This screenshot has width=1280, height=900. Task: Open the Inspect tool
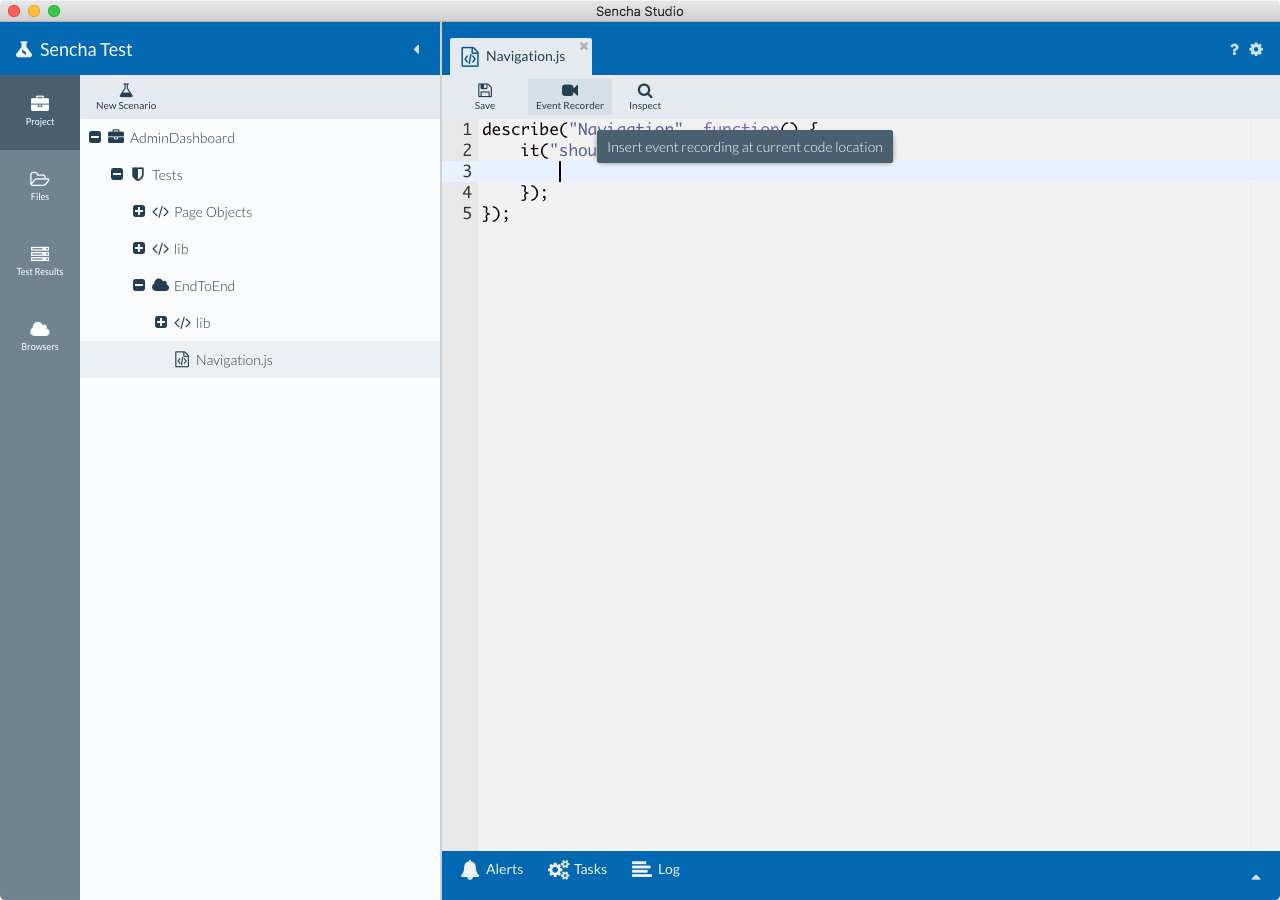645,97
